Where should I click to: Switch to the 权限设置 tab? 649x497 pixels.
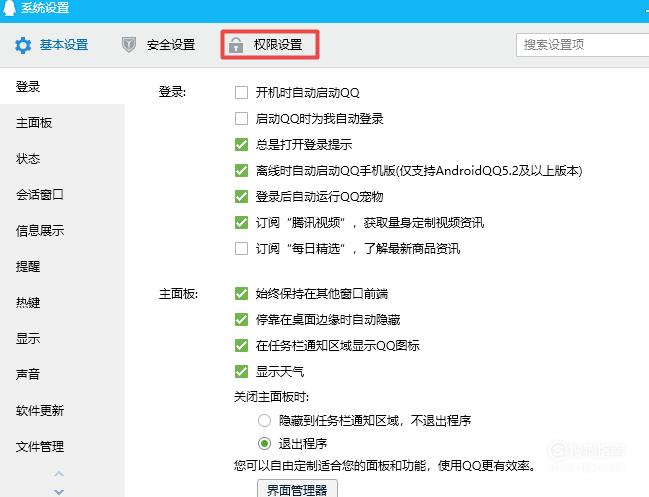[270, 45]
